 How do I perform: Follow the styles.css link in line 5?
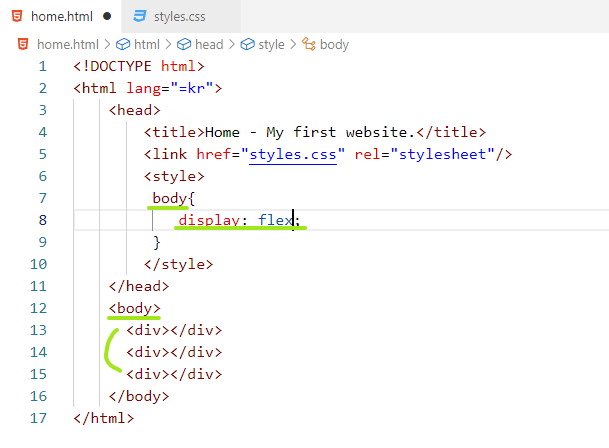pos(292,155)
